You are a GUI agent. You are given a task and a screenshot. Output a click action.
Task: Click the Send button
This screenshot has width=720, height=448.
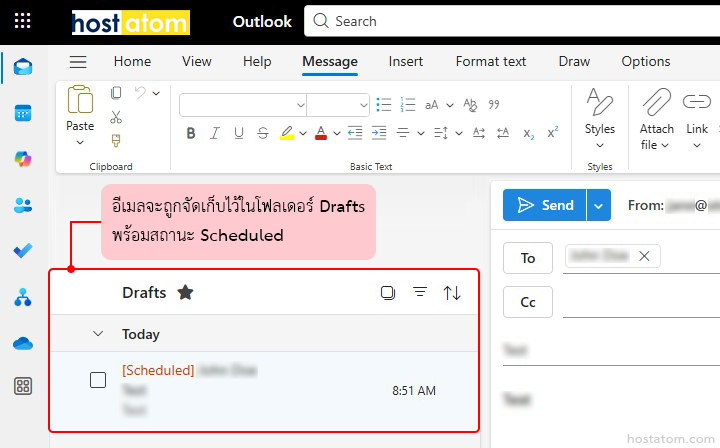545,205
